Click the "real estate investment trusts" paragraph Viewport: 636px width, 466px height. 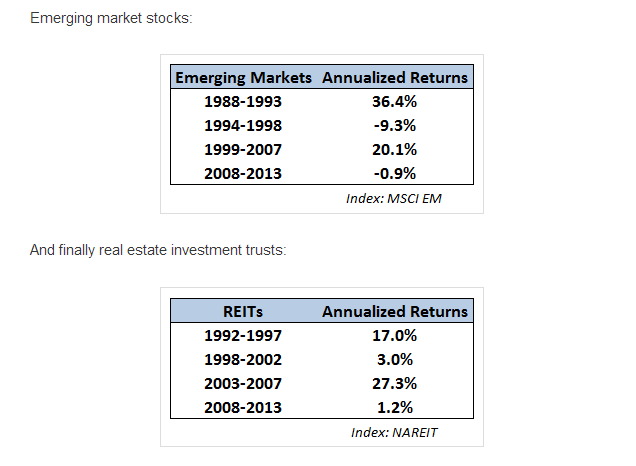(158, 249)
